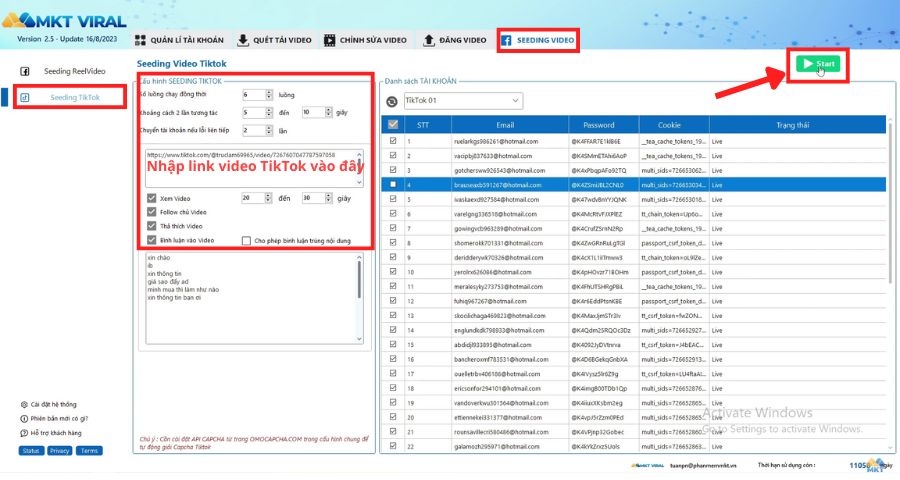The width and height of the screenshot is (900, 480).
Task: Open Hỗ trợ khách hàng support
Action: [51, 433]
